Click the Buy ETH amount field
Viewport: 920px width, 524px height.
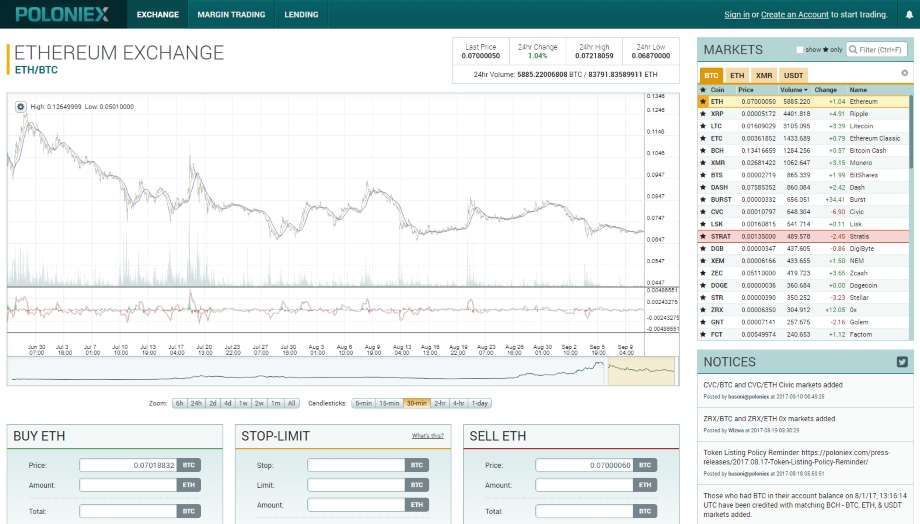(x=128, y=485)
